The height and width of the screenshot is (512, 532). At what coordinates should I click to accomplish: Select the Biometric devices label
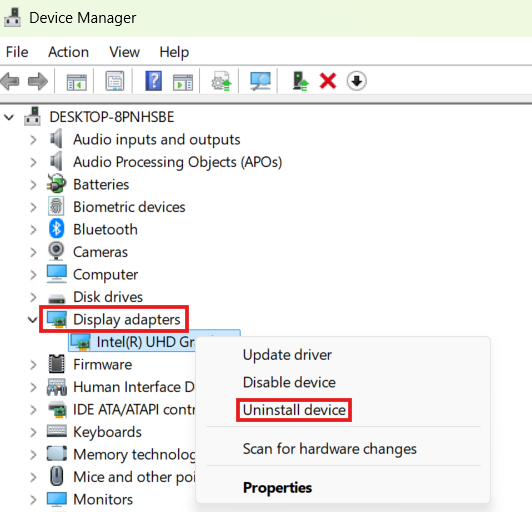click(129, 207)
